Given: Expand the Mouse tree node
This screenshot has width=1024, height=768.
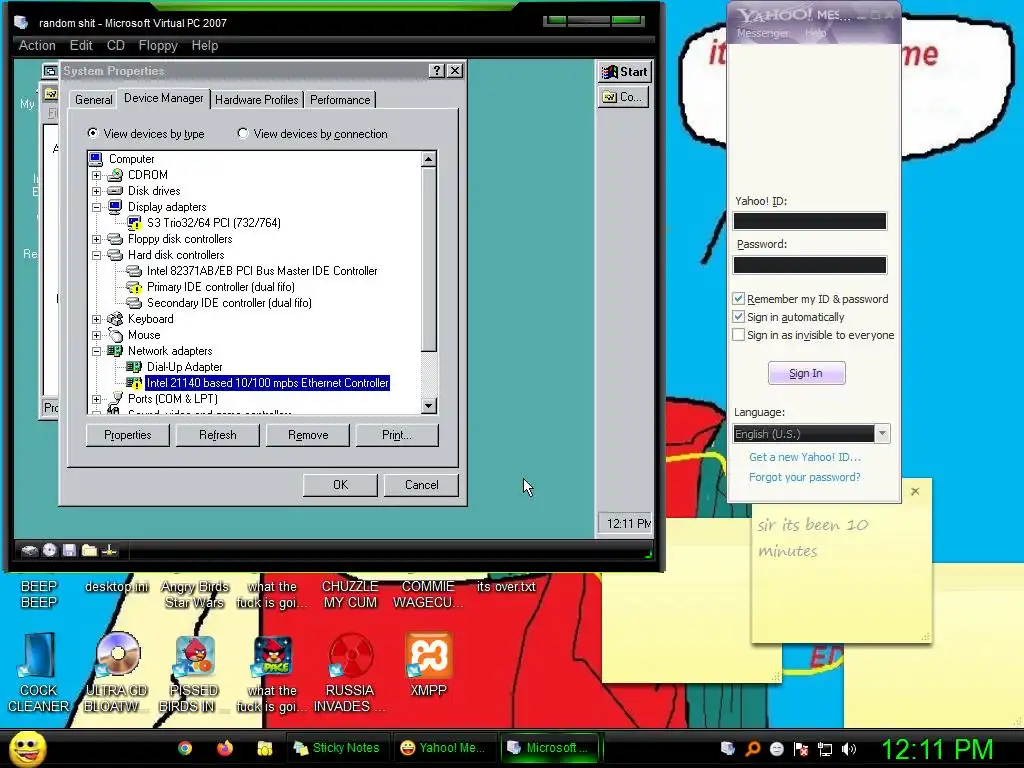Looking at the screenshot, I should click(97, 335).
